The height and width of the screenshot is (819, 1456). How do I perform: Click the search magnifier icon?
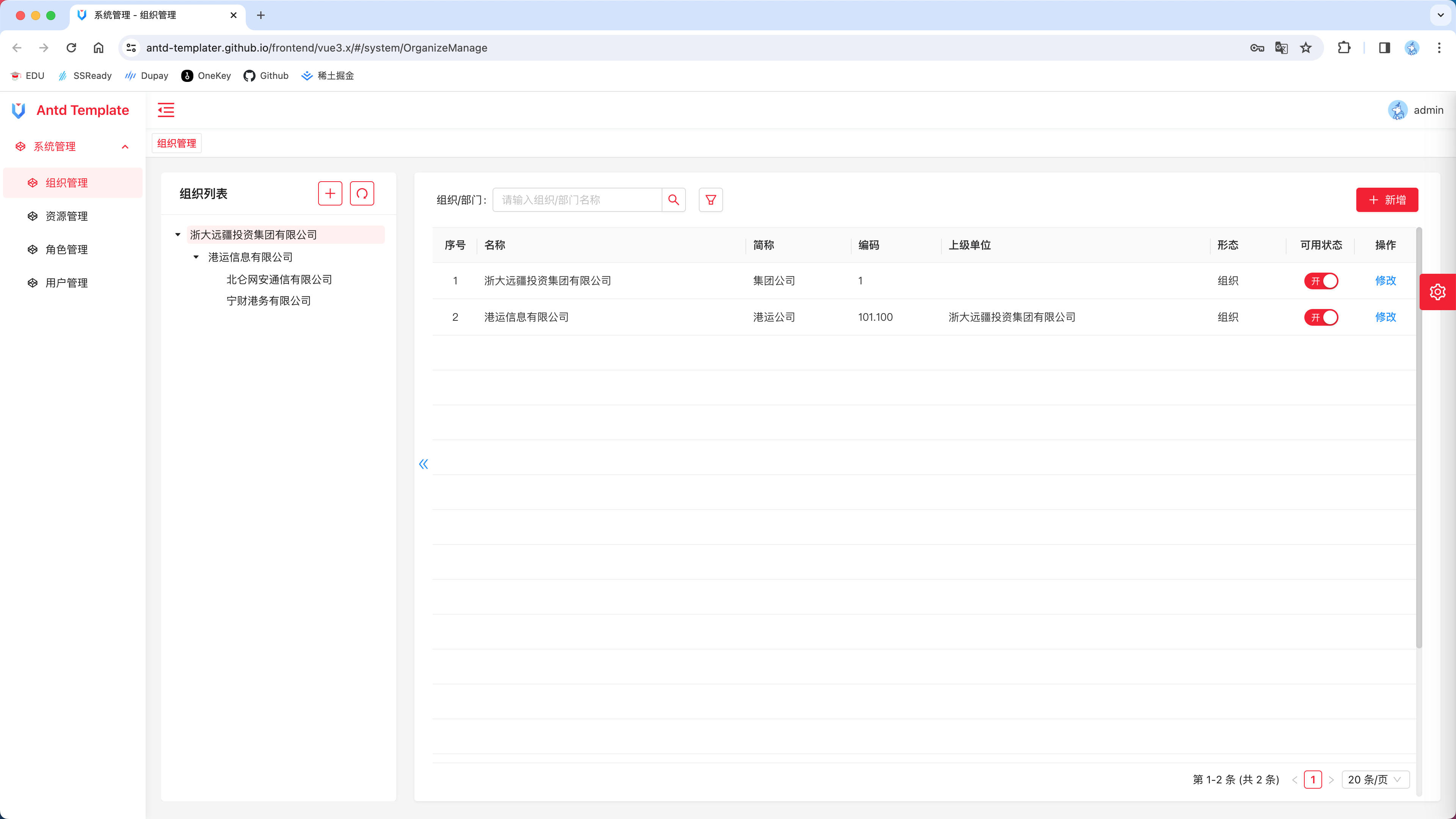coord(674,199)
